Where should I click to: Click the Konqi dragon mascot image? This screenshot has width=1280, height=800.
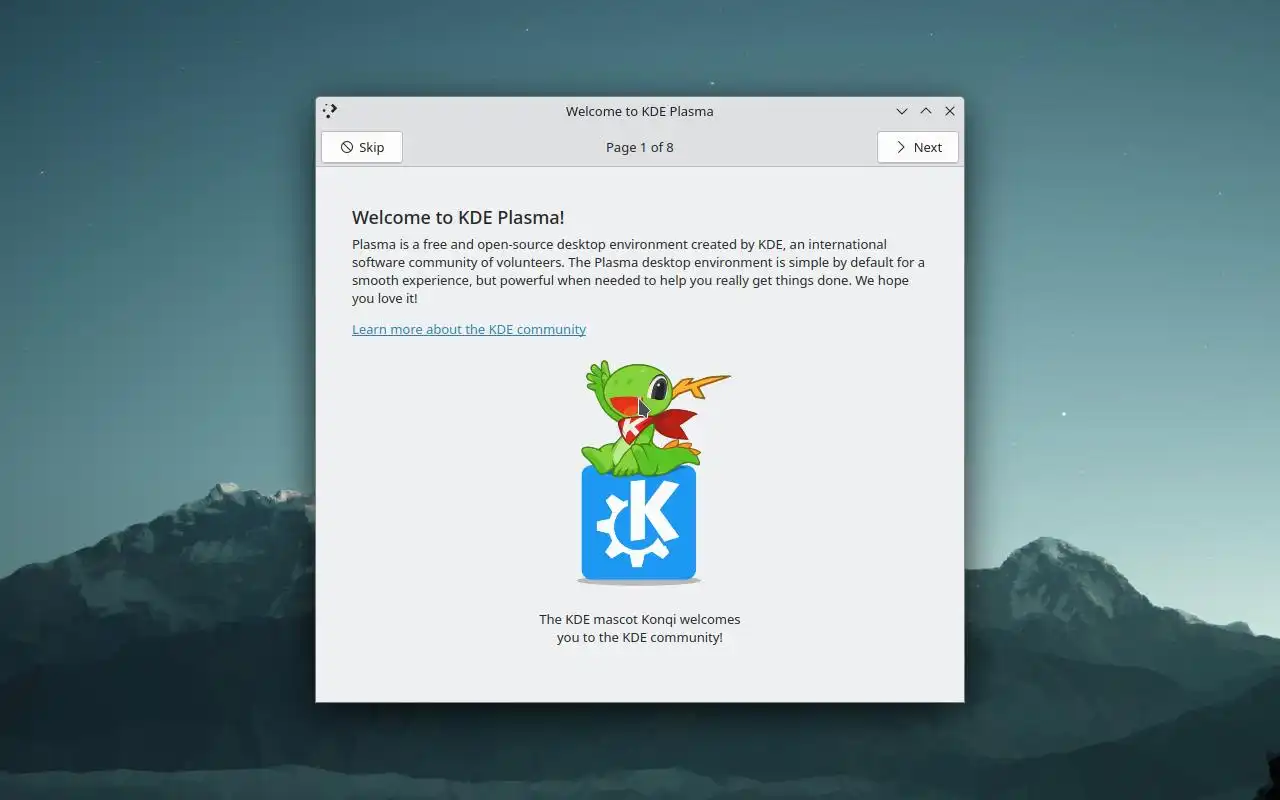[x=656, y=418]
